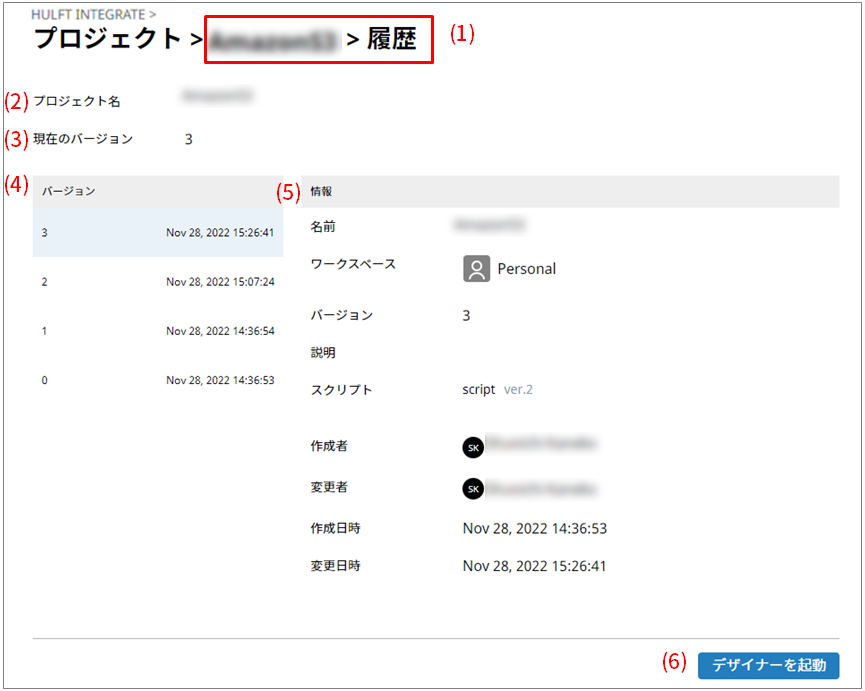Screen dimensions: 865x691
Task: Click the ver.2 label beside script
Action: click(x=518, y=390)
